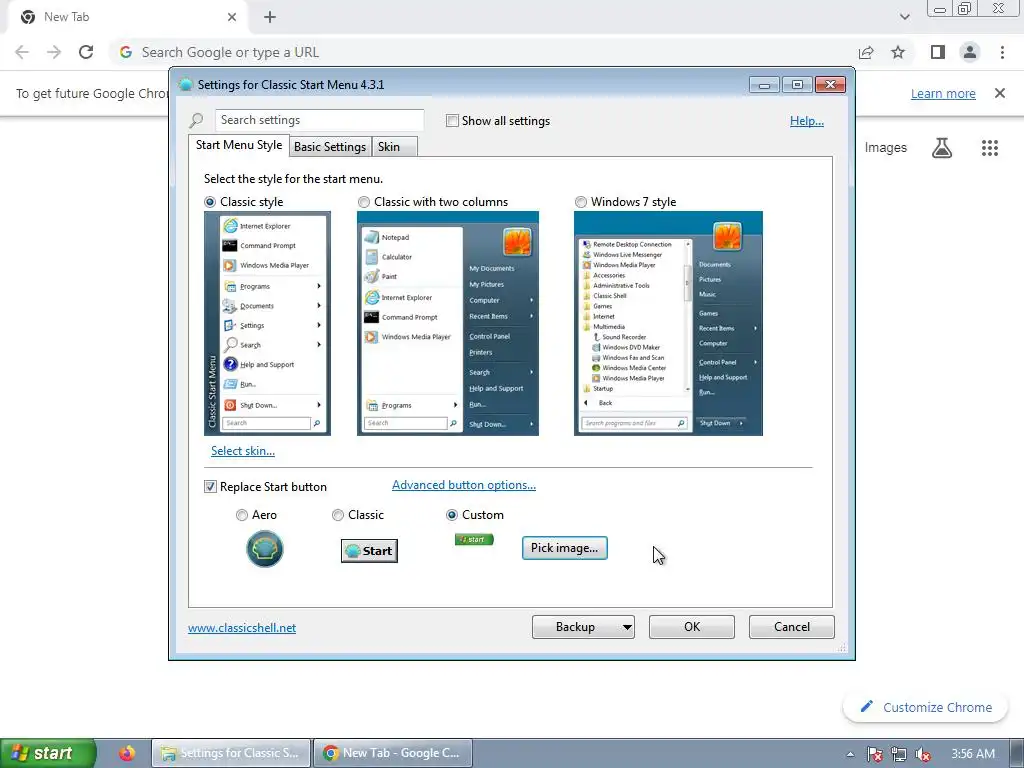Image resolution: width=1024 pixels, height=768 pixels.
Task: Switch to the Skin tab
Action: tap(389, 147)
